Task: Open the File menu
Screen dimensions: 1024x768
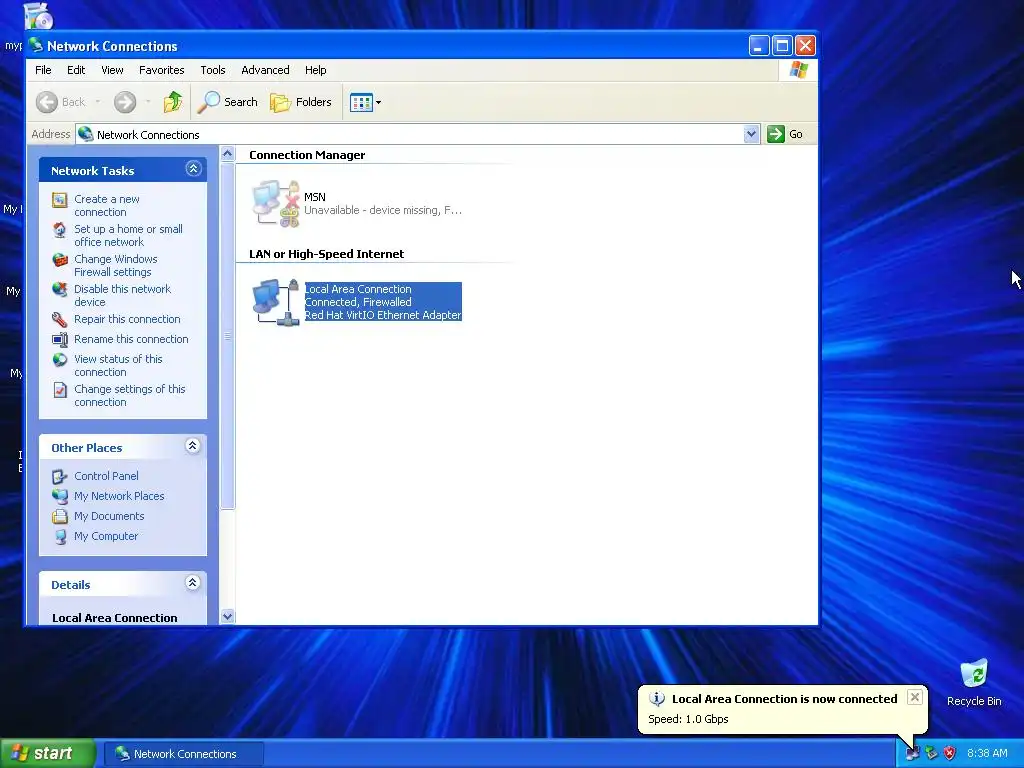Action: coord(43,70)
